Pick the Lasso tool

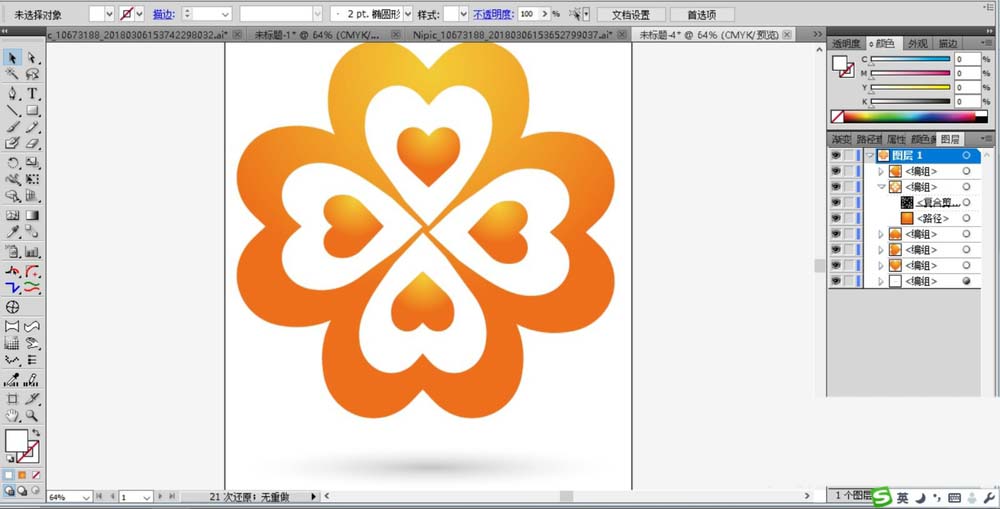(x=32, y=75)
